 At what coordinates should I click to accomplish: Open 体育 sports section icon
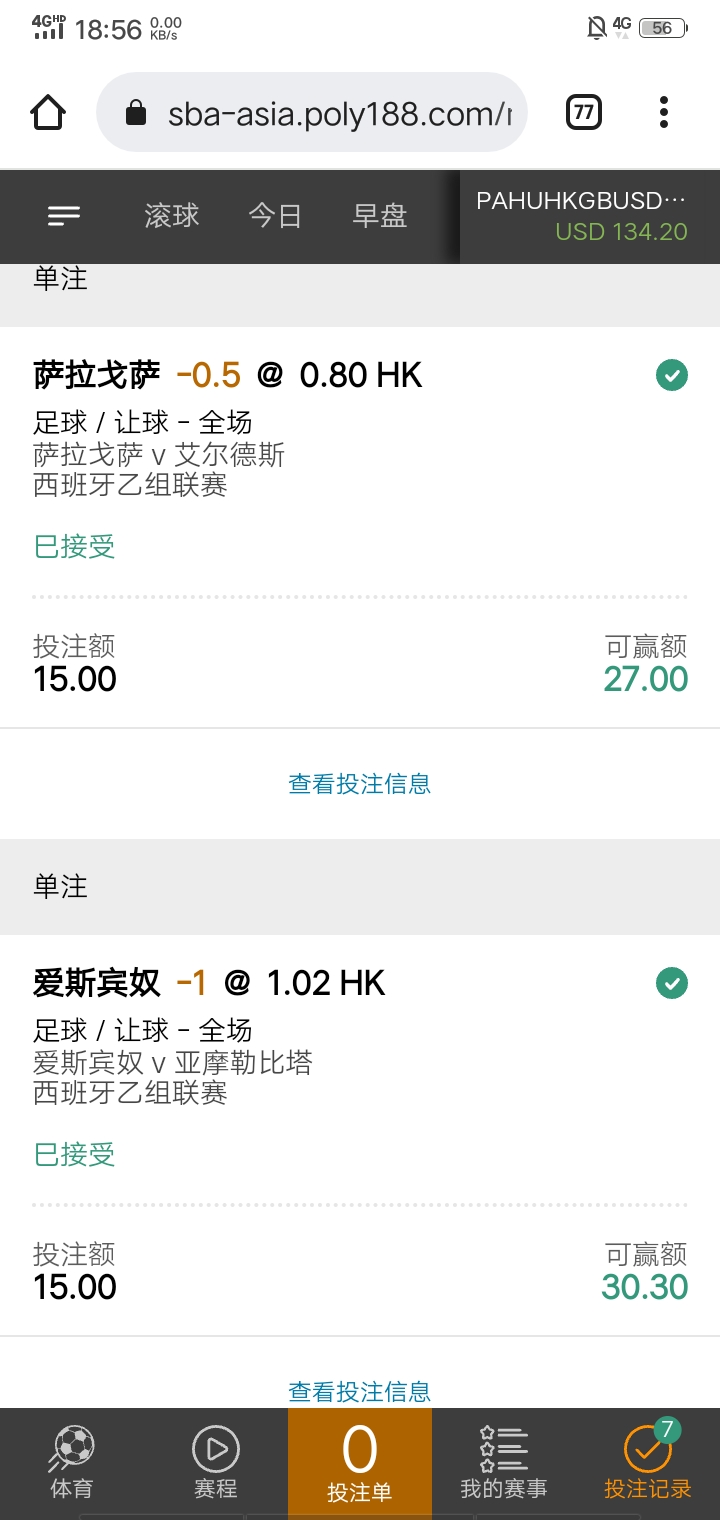[x=71, y=1463]
